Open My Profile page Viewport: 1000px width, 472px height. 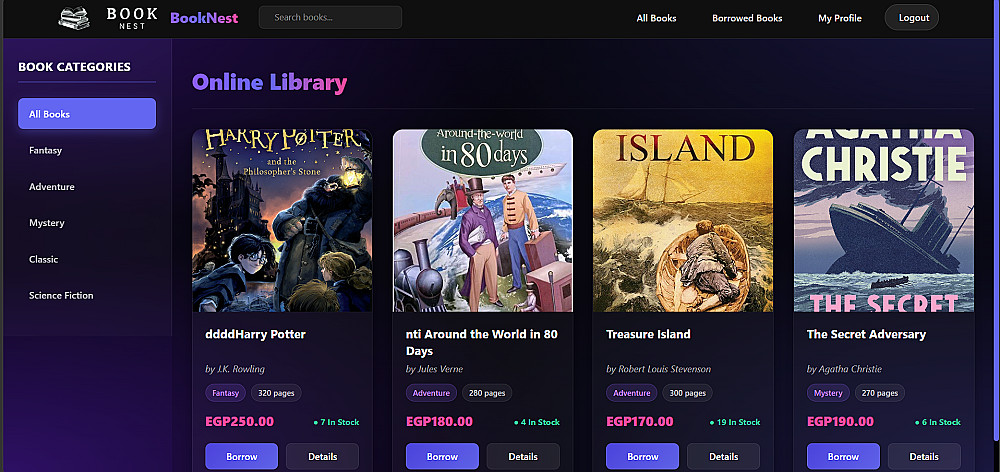[x=840, y=18]
